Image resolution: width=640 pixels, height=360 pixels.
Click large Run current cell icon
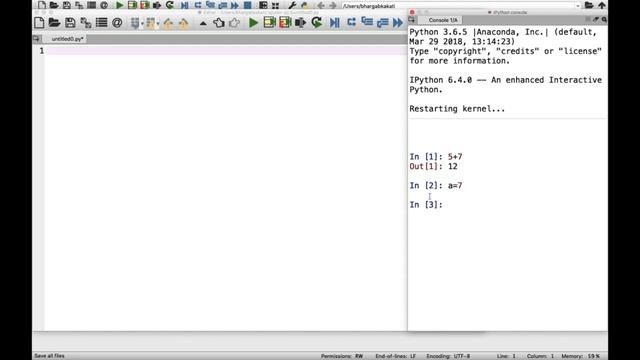[x=269, y=22]
